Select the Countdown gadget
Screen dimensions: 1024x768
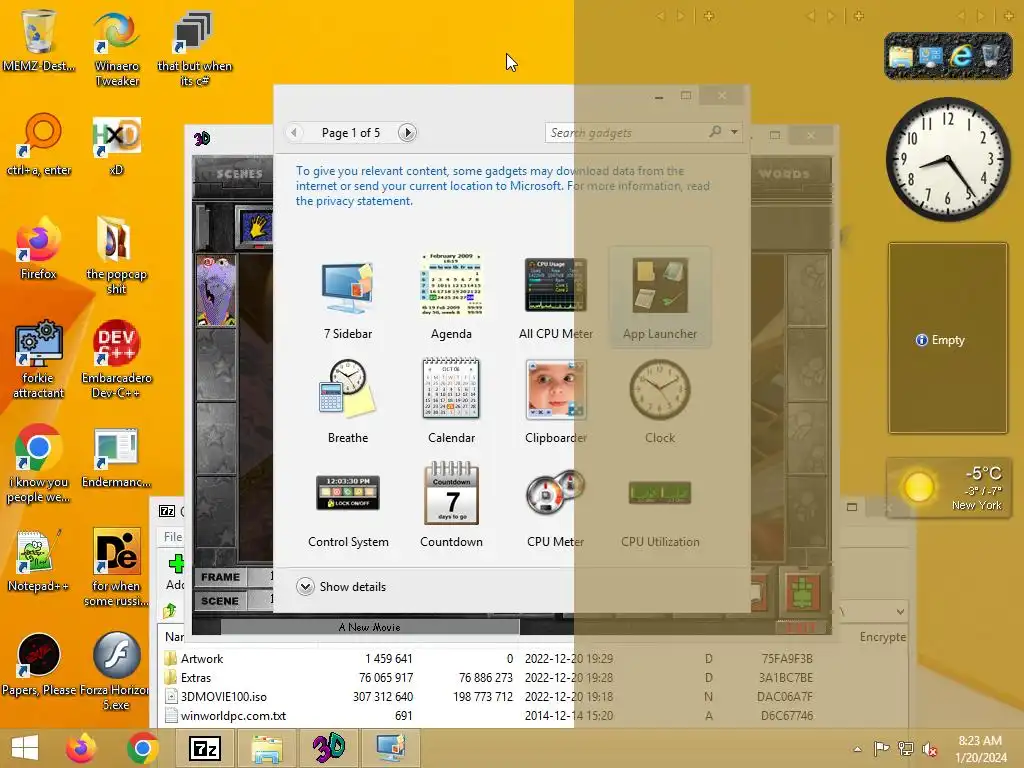point(451,505)
